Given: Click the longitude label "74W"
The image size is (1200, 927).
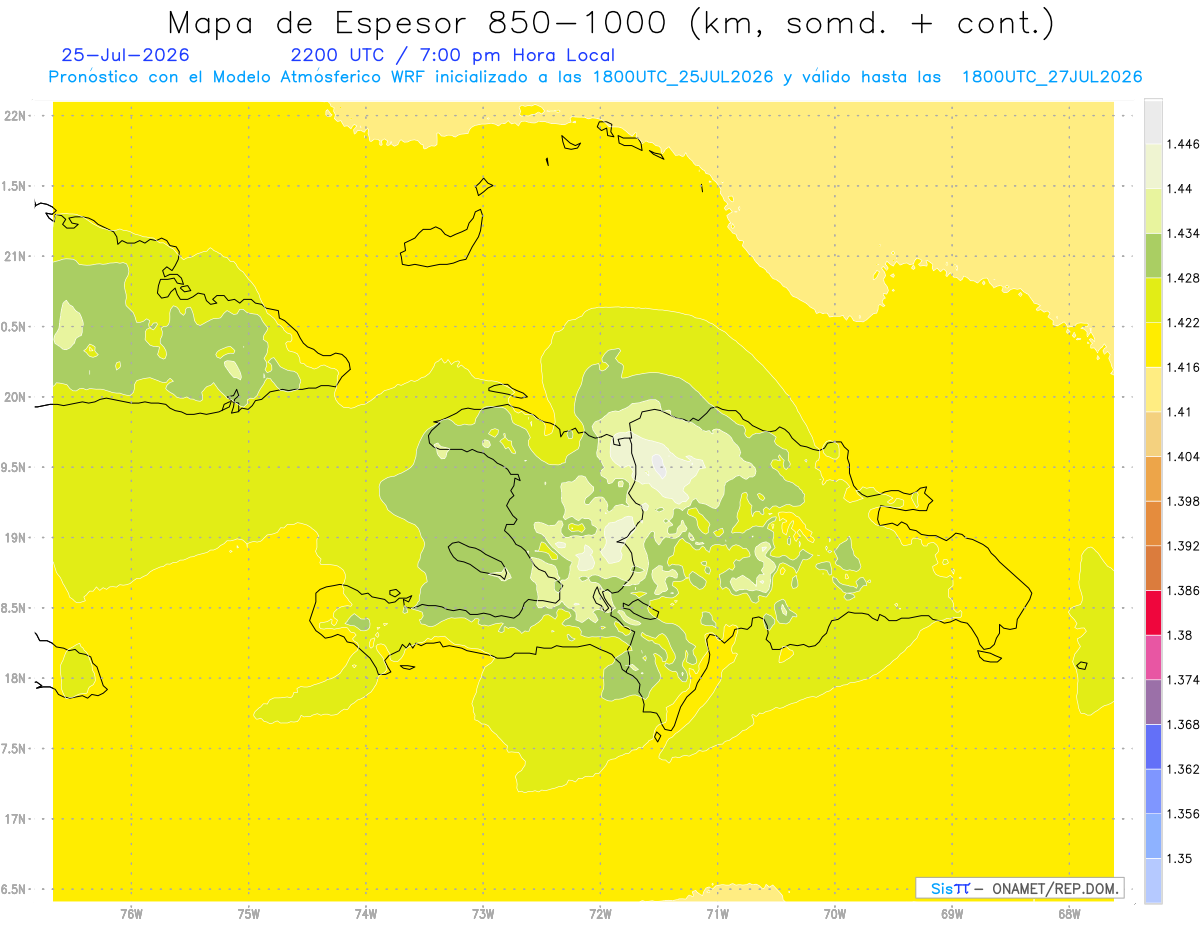Looking at the screenshot, I should 366,914.
